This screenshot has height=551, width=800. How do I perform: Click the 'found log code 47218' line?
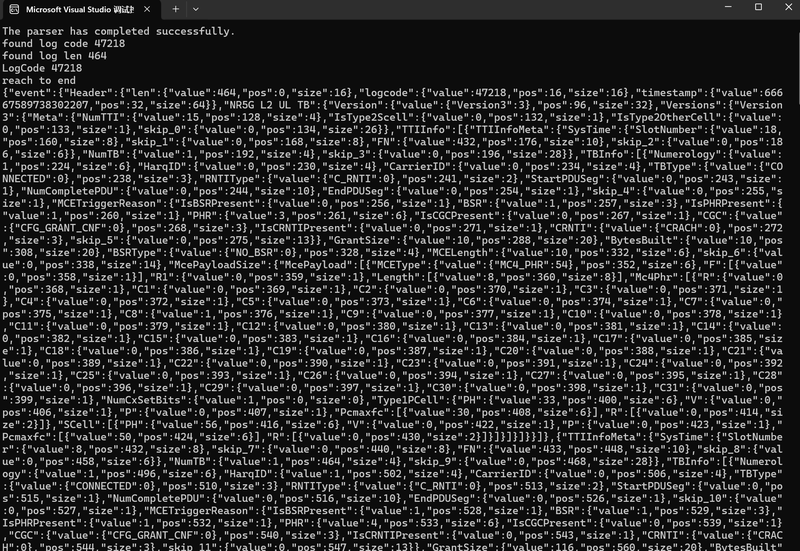click(x=63, y=43)
